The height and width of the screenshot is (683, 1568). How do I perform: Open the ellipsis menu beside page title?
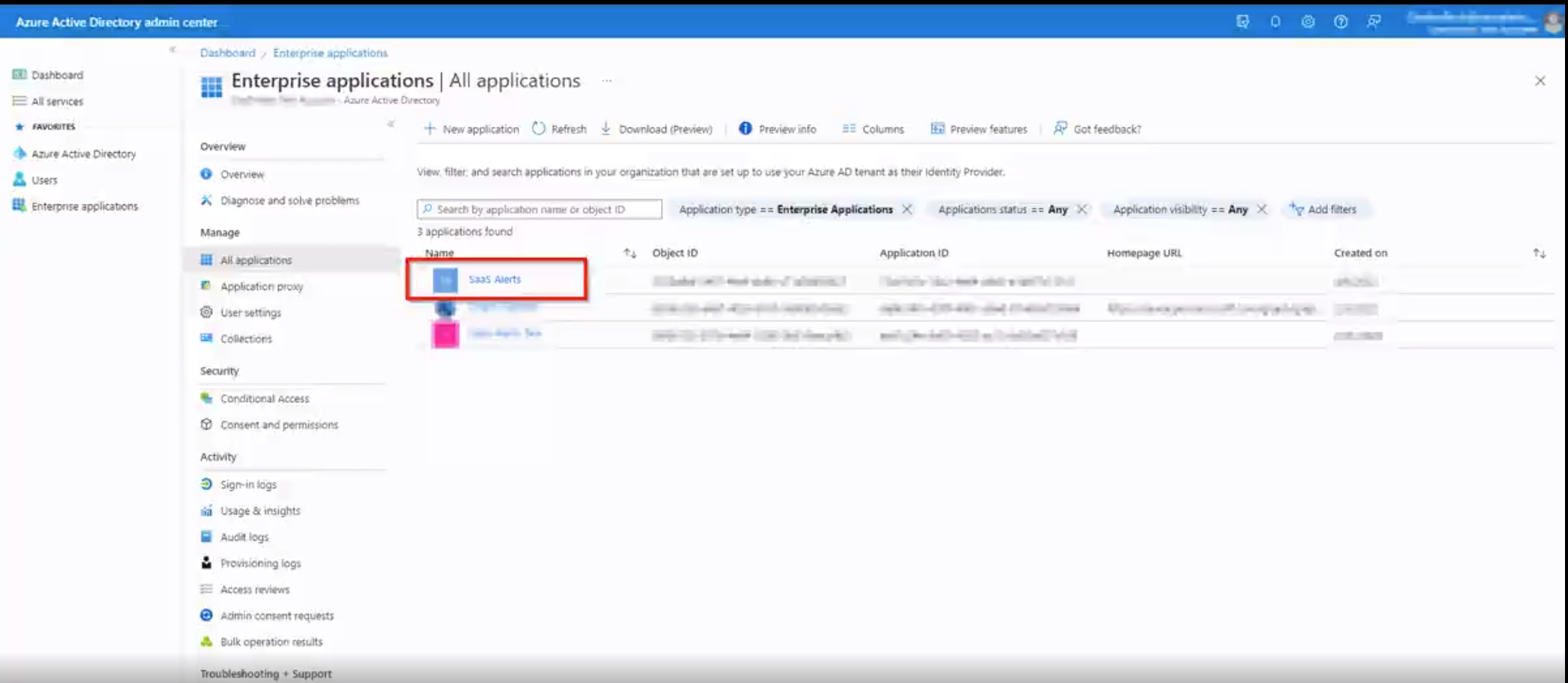pos(607,81)
